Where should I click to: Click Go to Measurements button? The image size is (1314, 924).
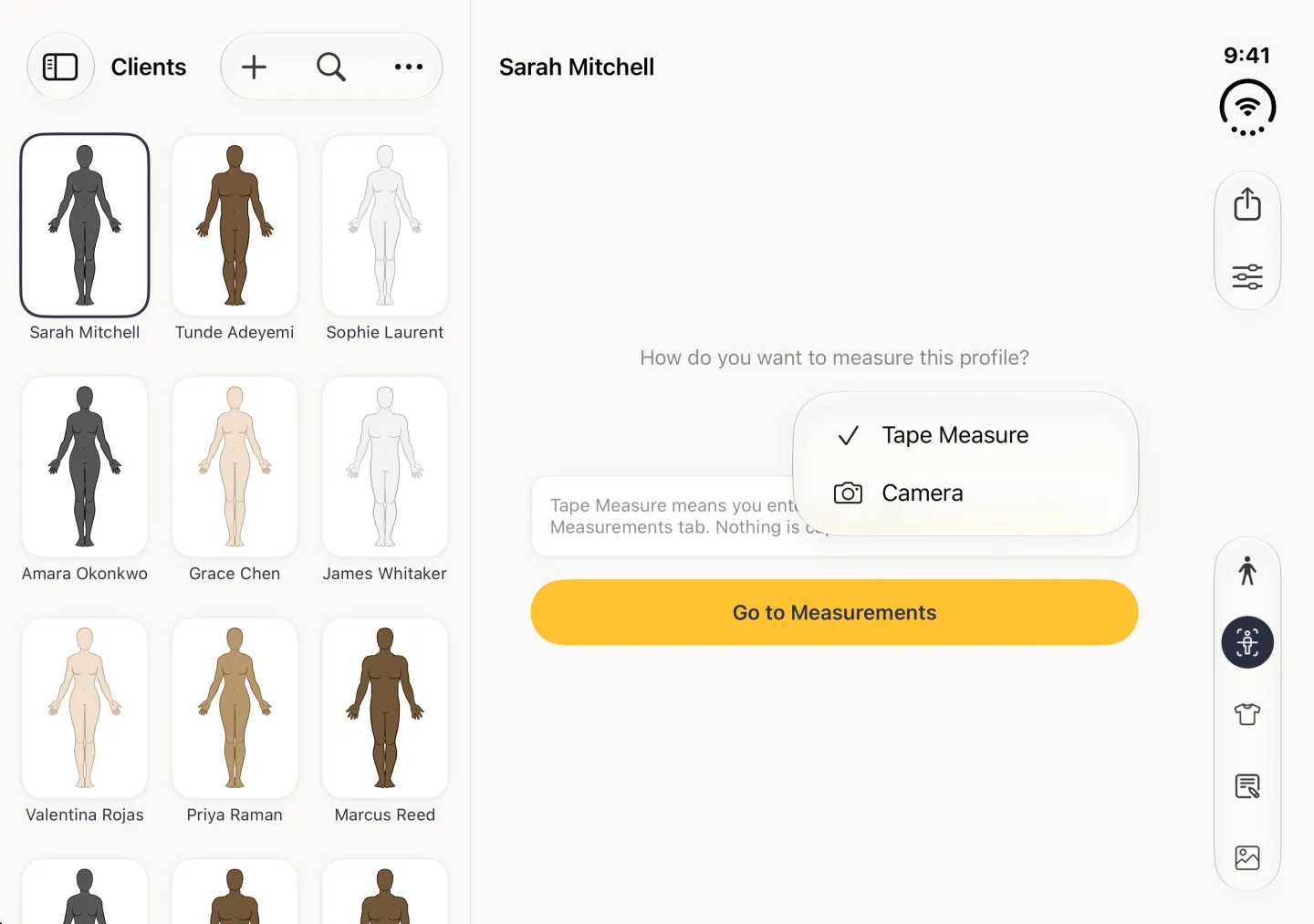834,612
